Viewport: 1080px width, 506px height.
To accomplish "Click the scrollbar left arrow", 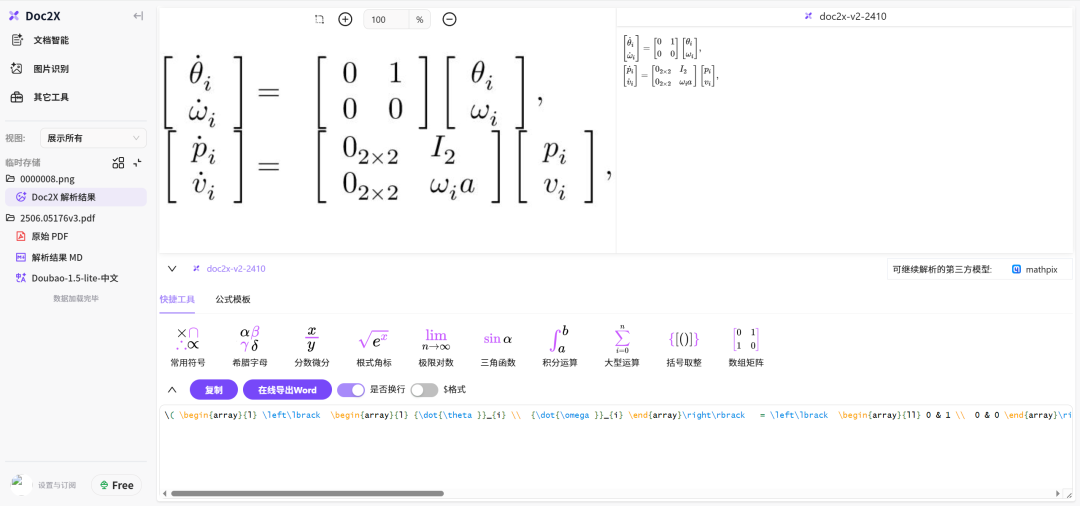I will tap(164, 493).
